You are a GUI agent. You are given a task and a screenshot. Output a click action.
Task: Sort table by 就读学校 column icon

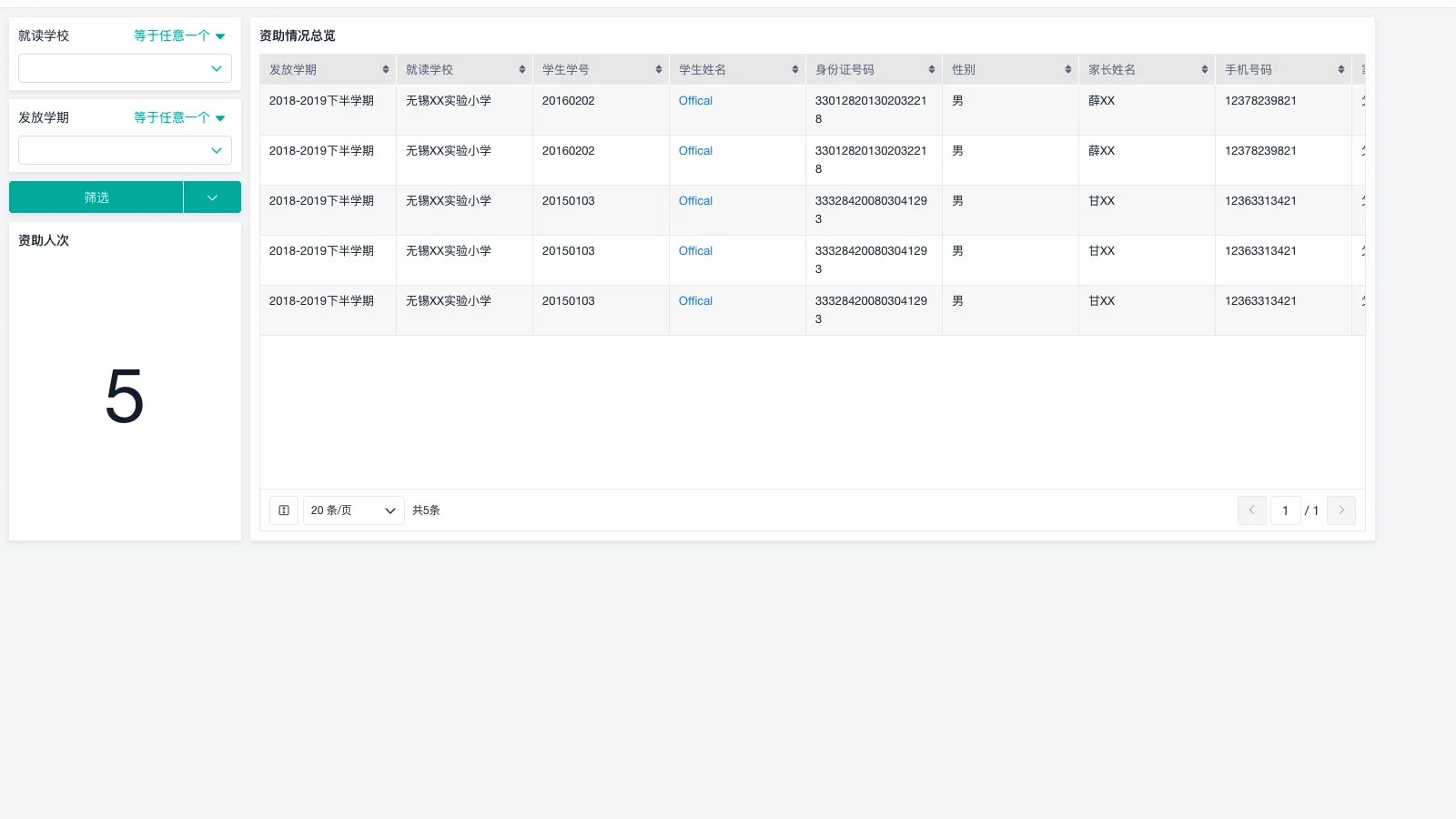(522, 70)
